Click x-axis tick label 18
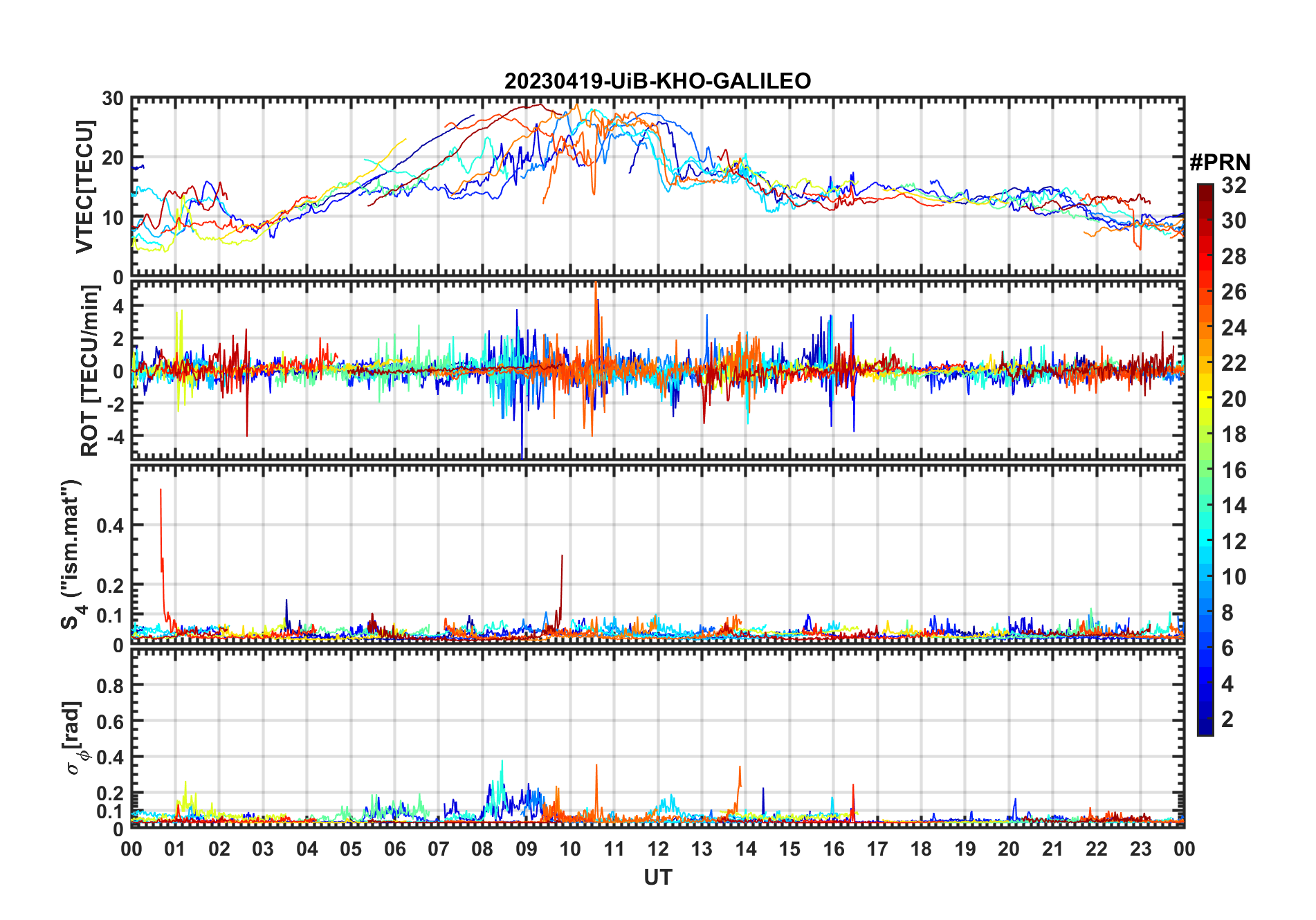Screen dimensions: 1316x920 pos(921,849)
